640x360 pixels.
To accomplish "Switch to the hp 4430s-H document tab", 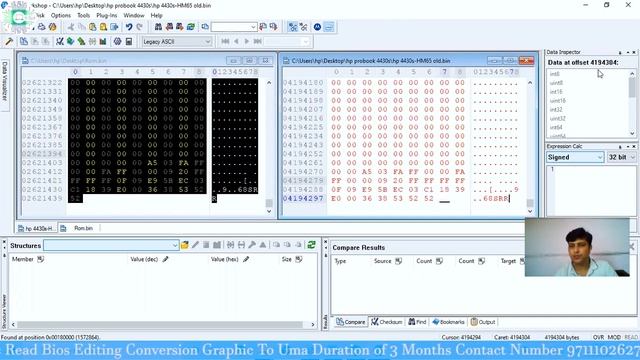I will coord(36,228).
